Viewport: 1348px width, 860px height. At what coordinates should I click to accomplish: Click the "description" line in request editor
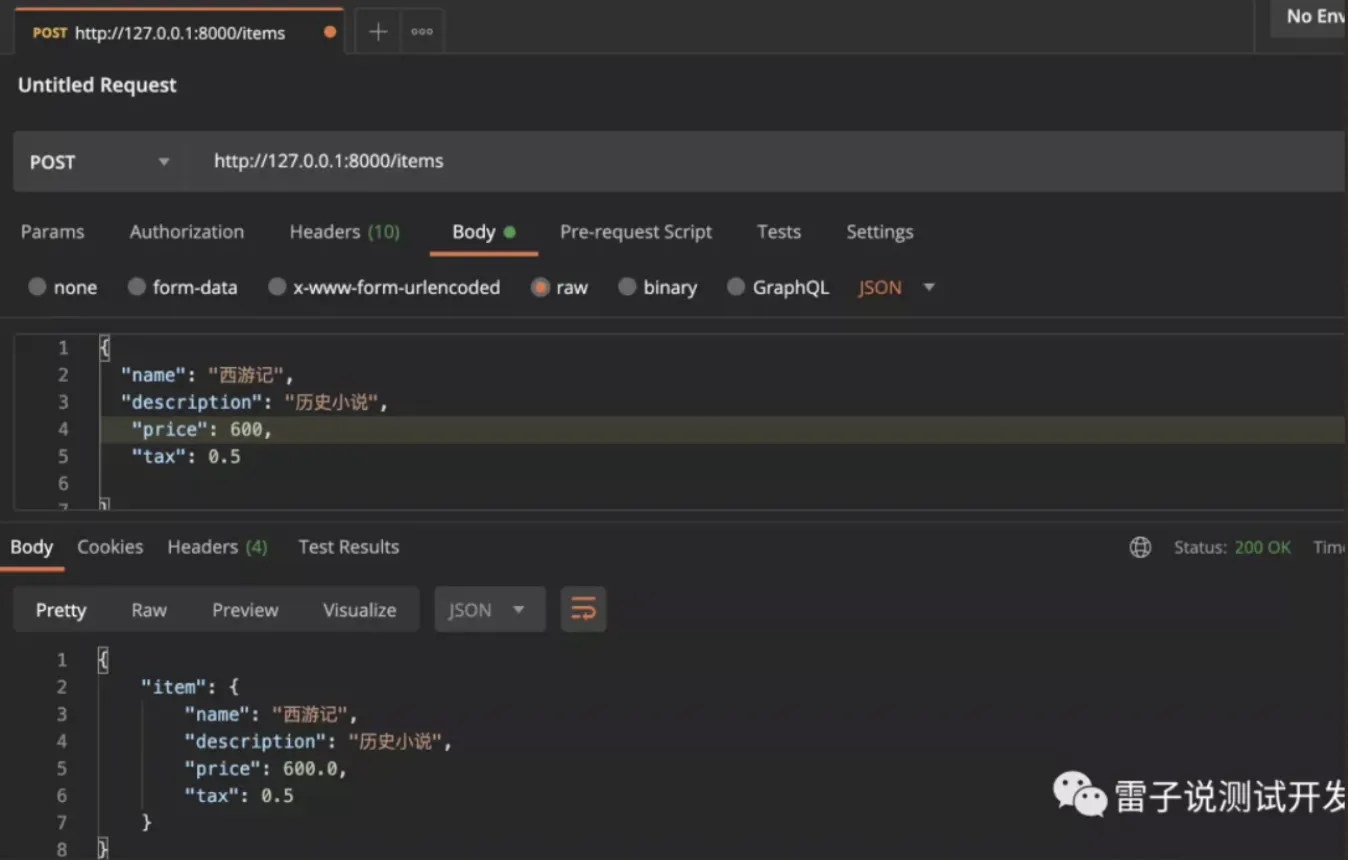coord(254,402)
